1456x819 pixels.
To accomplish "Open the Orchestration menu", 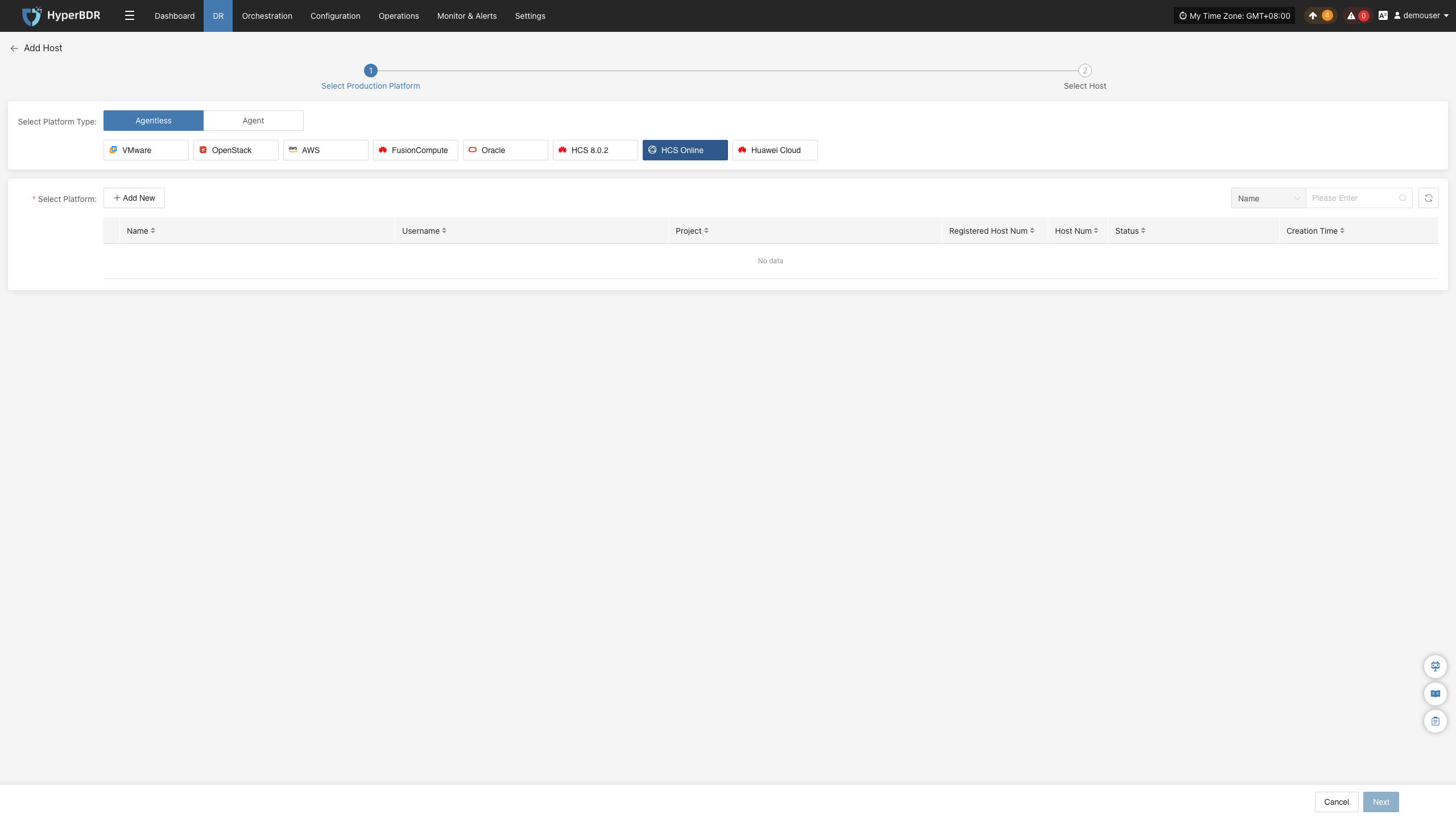I will click(267, 16).
